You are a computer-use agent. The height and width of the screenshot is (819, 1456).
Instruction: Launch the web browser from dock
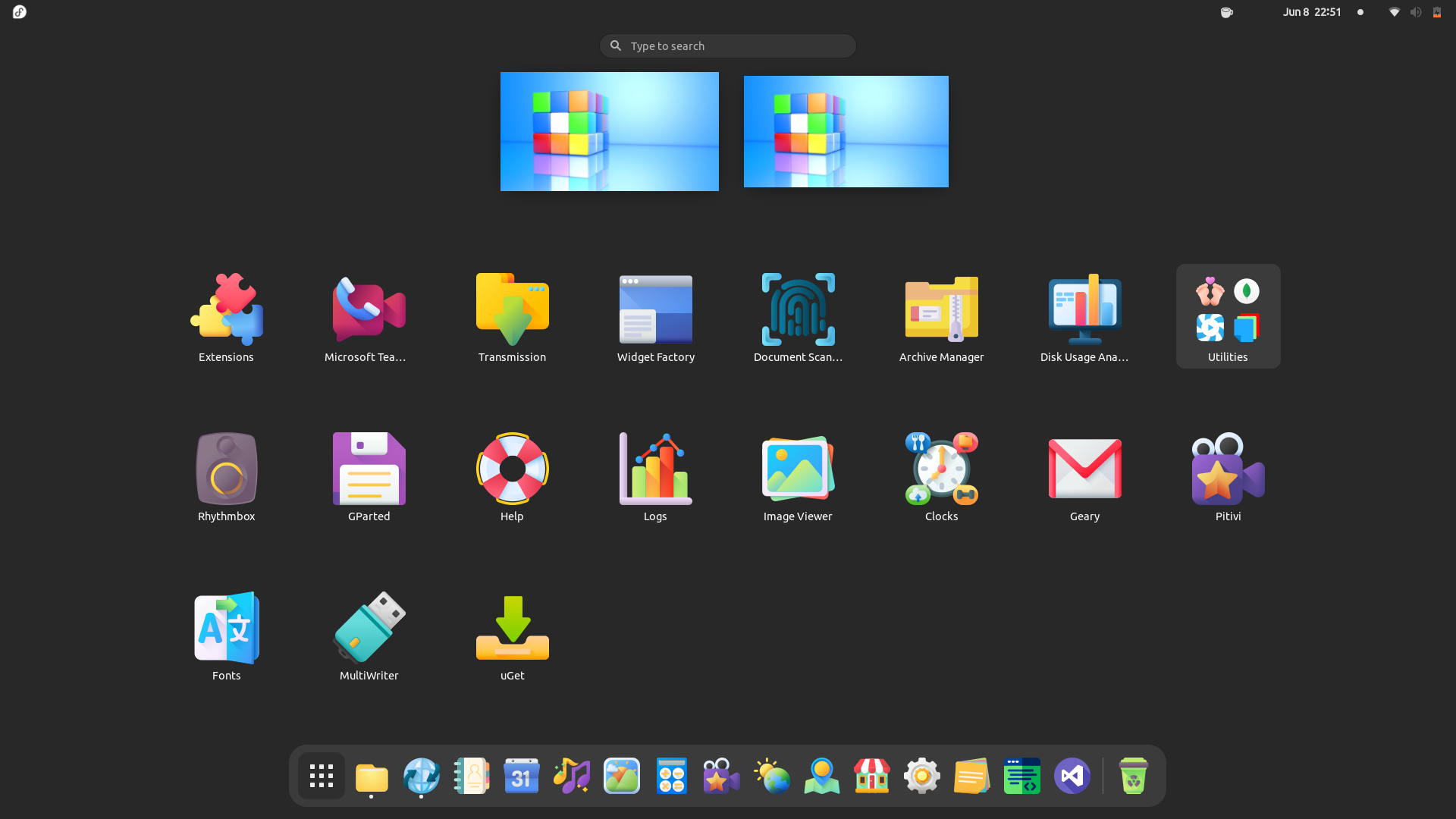point(422,776)
